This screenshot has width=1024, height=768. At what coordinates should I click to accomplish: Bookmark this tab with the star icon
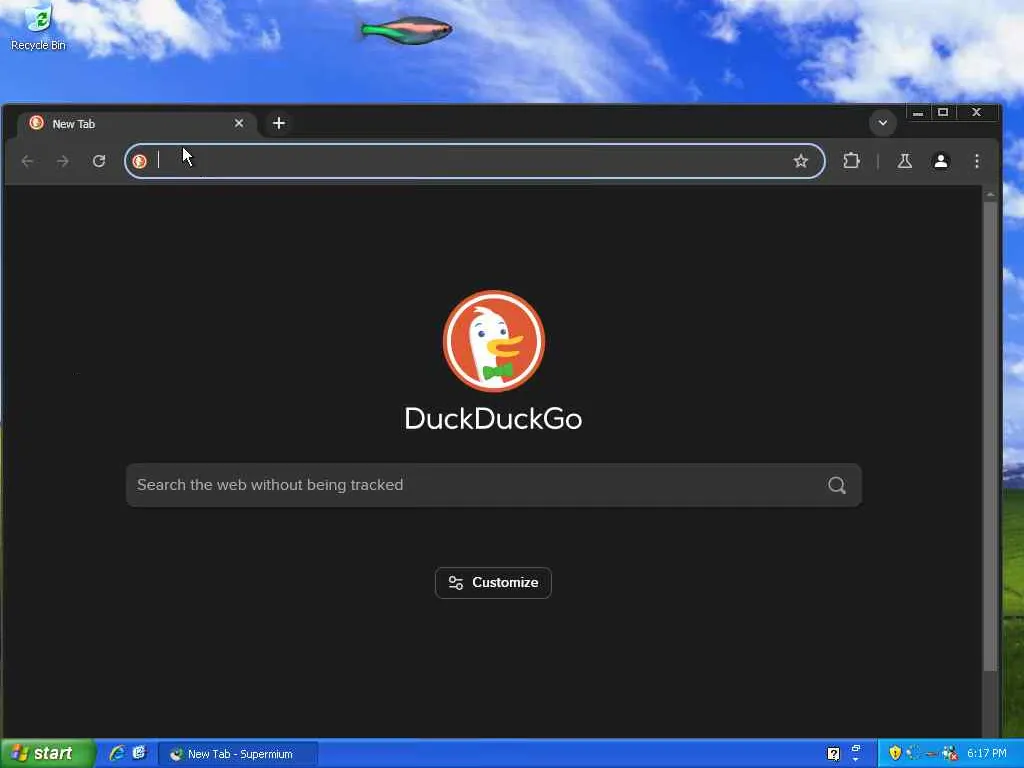(x=801, y=161)
